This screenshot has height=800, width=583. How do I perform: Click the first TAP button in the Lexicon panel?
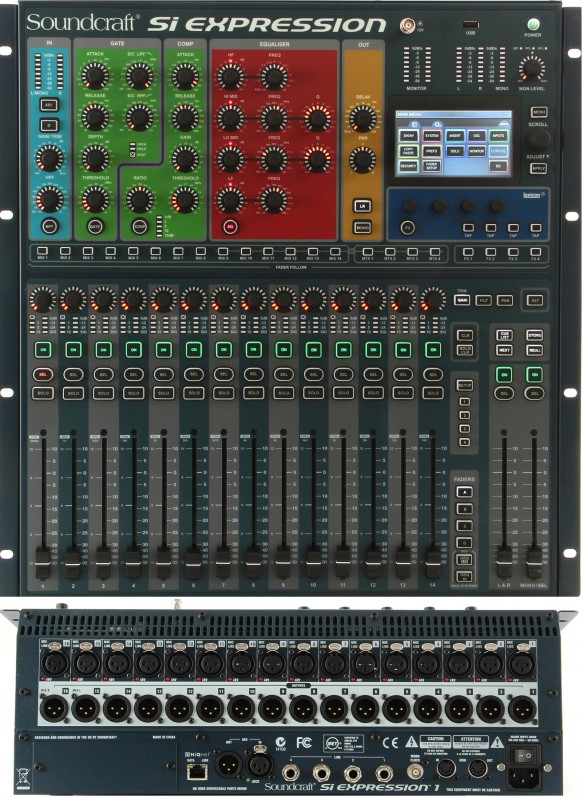[x=468, y=228]
